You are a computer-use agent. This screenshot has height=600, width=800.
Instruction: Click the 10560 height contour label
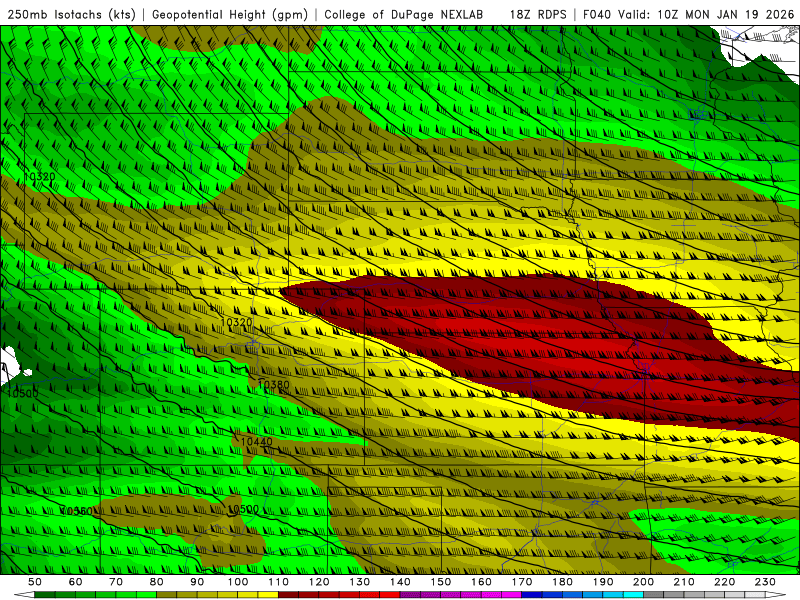point(77,511)
